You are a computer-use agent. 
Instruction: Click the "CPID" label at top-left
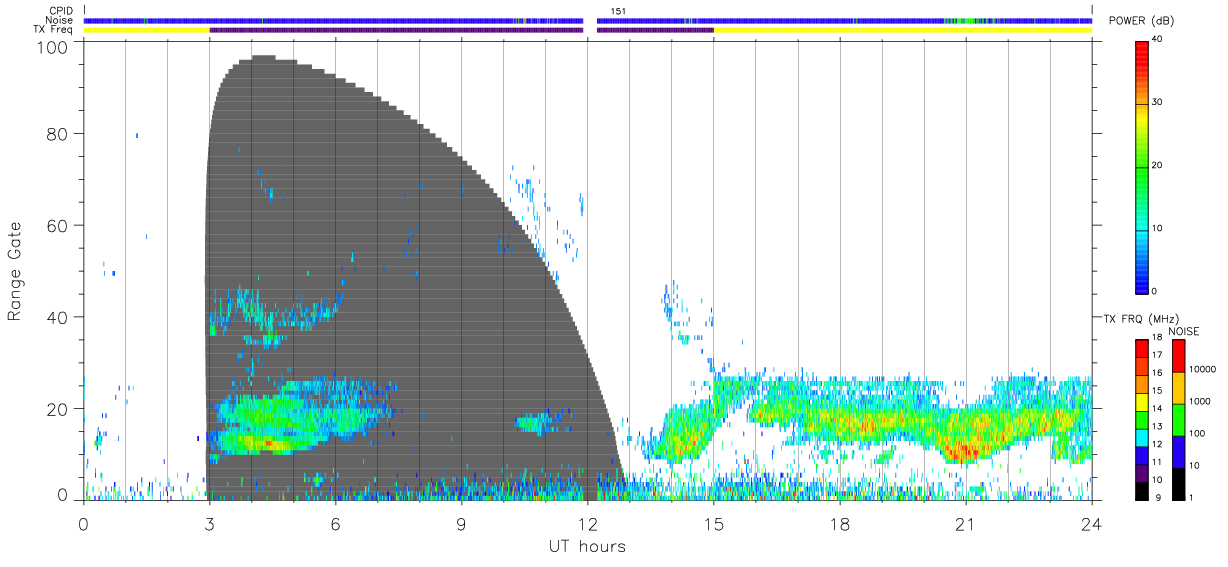60,10
